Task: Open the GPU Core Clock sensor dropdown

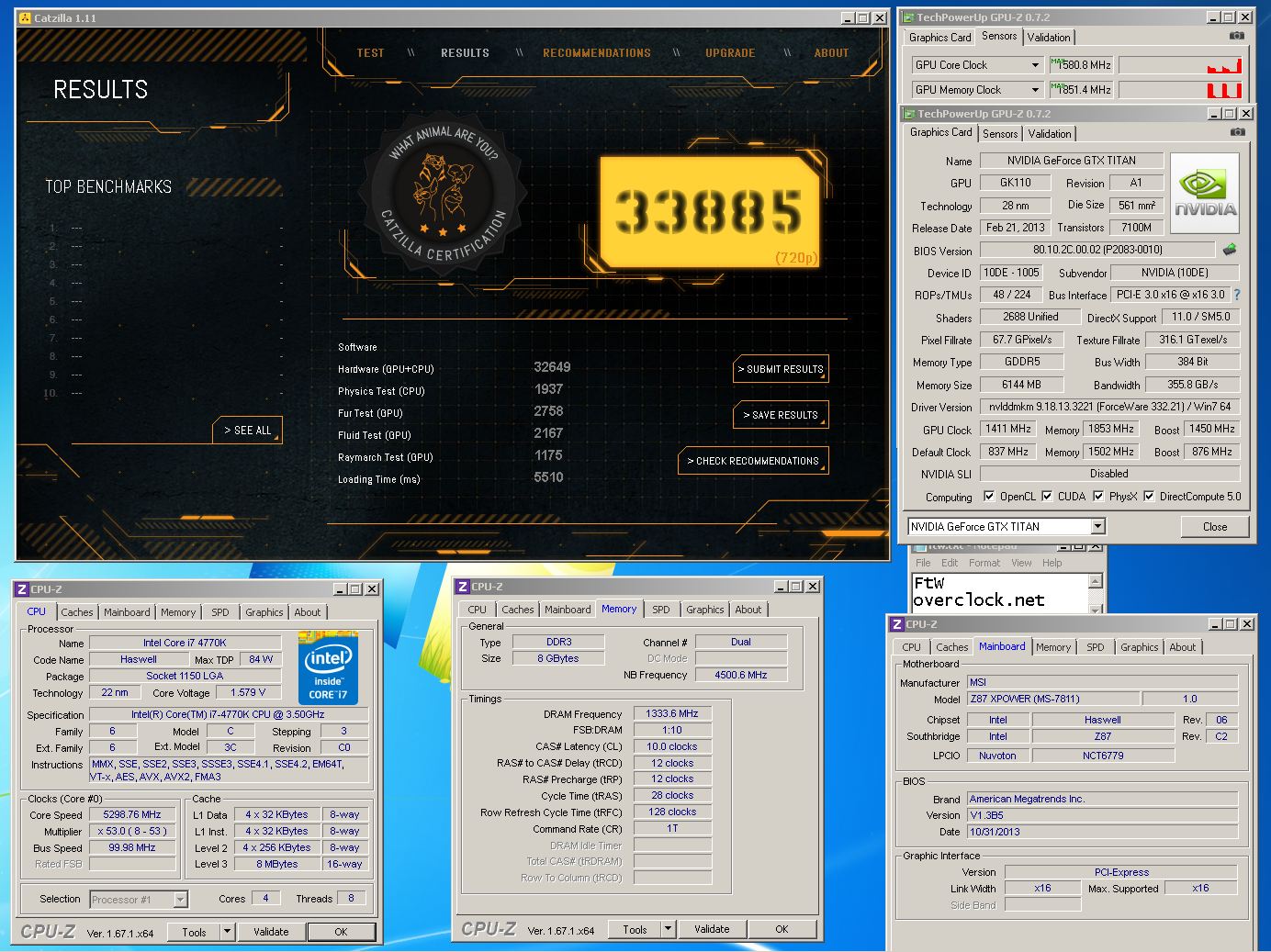Action: click(x=1035, y=65)
